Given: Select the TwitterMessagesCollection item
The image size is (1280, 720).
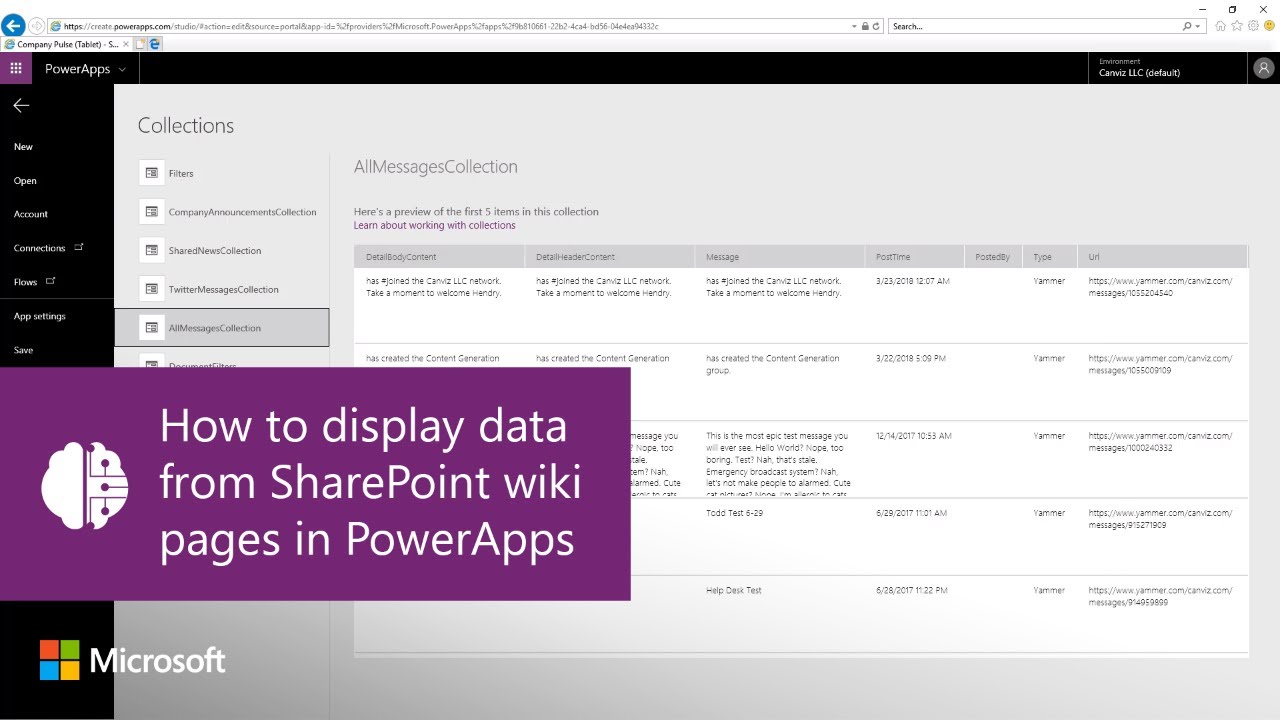Looking at the screenshot, I should coord(222,289).
